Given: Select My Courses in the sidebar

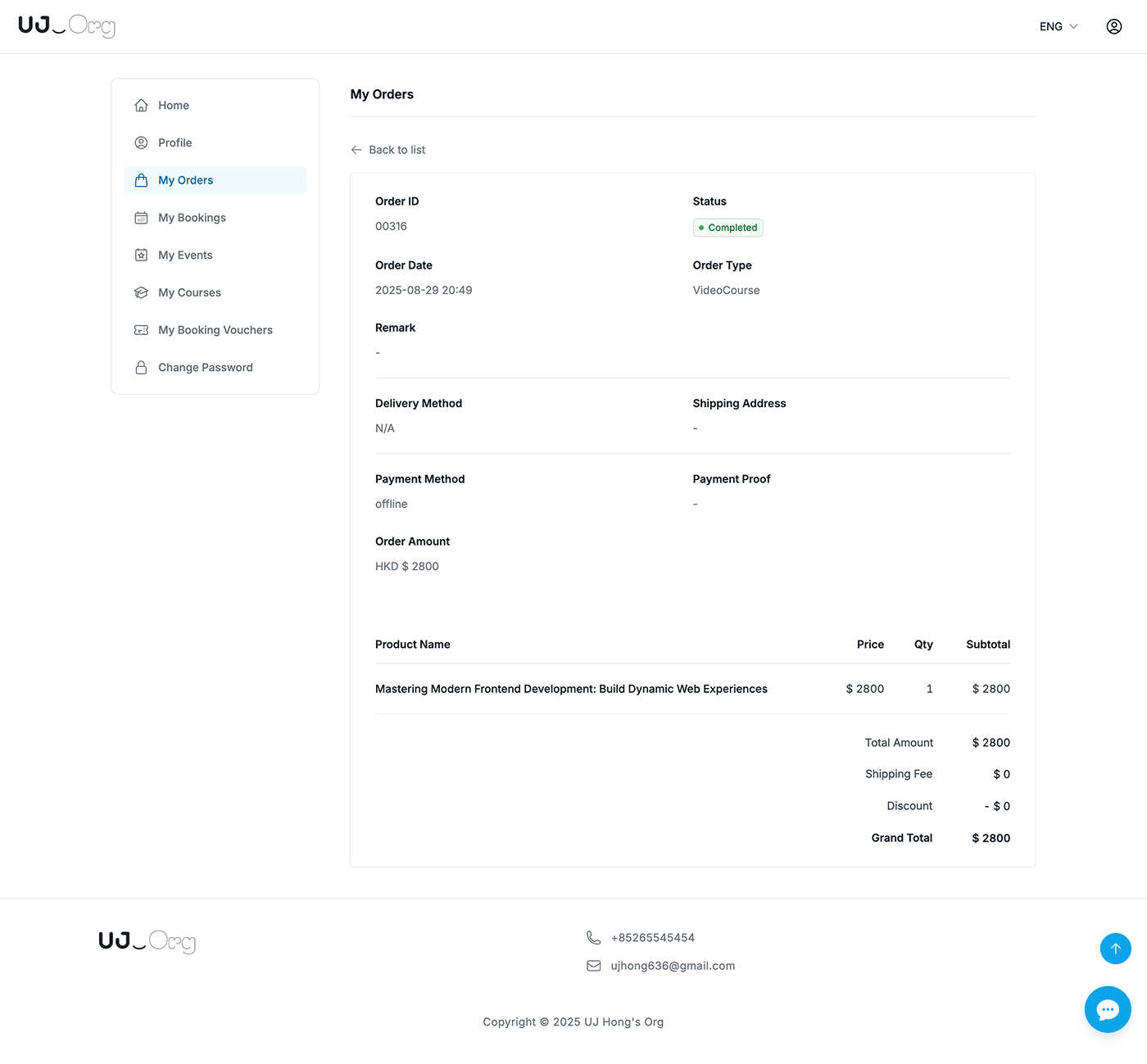Looking at the screenshot, I should click(189, 292).
